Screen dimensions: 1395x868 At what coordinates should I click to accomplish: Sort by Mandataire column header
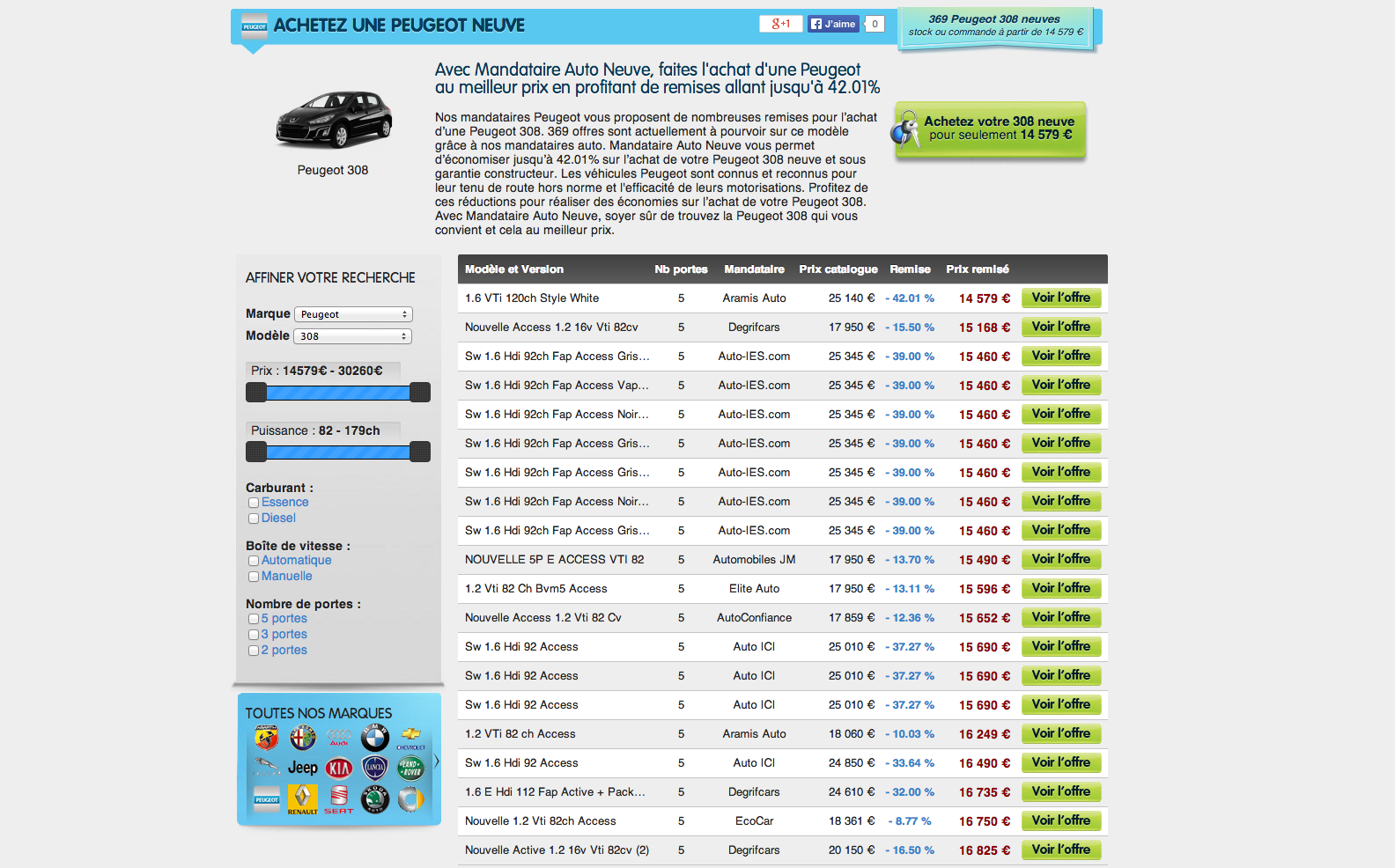[754, 269]
